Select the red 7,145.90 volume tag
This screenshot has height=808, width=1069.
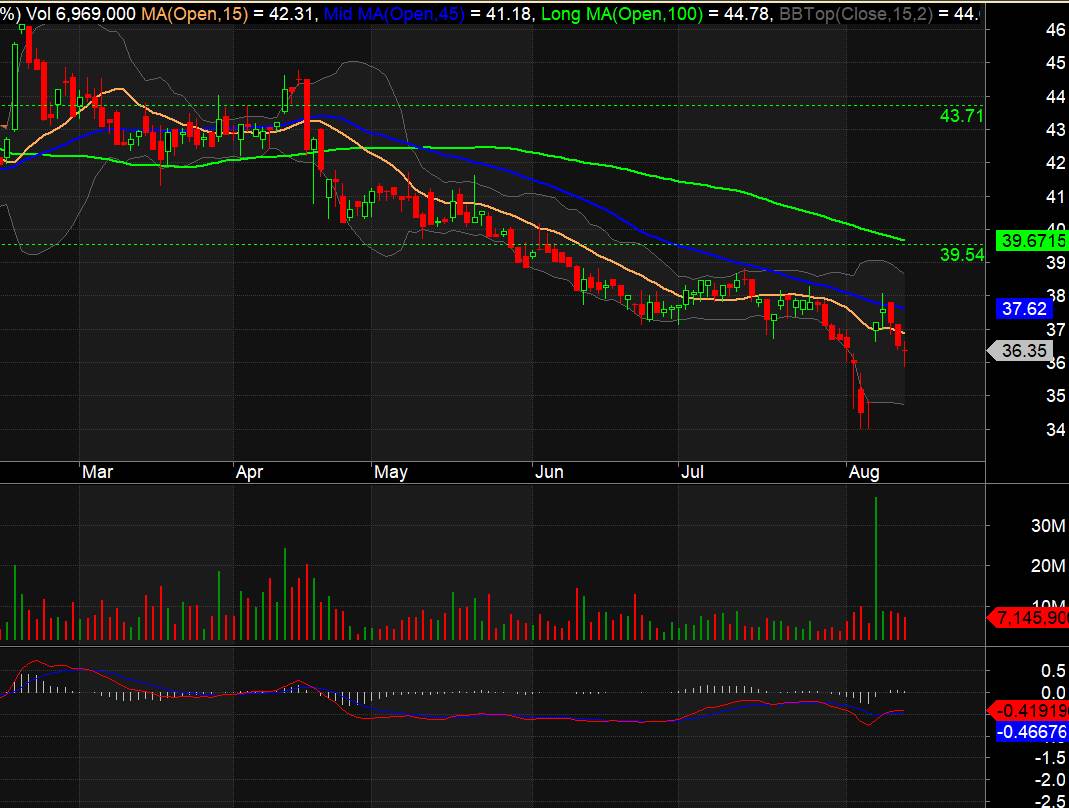coord(1028,619)
